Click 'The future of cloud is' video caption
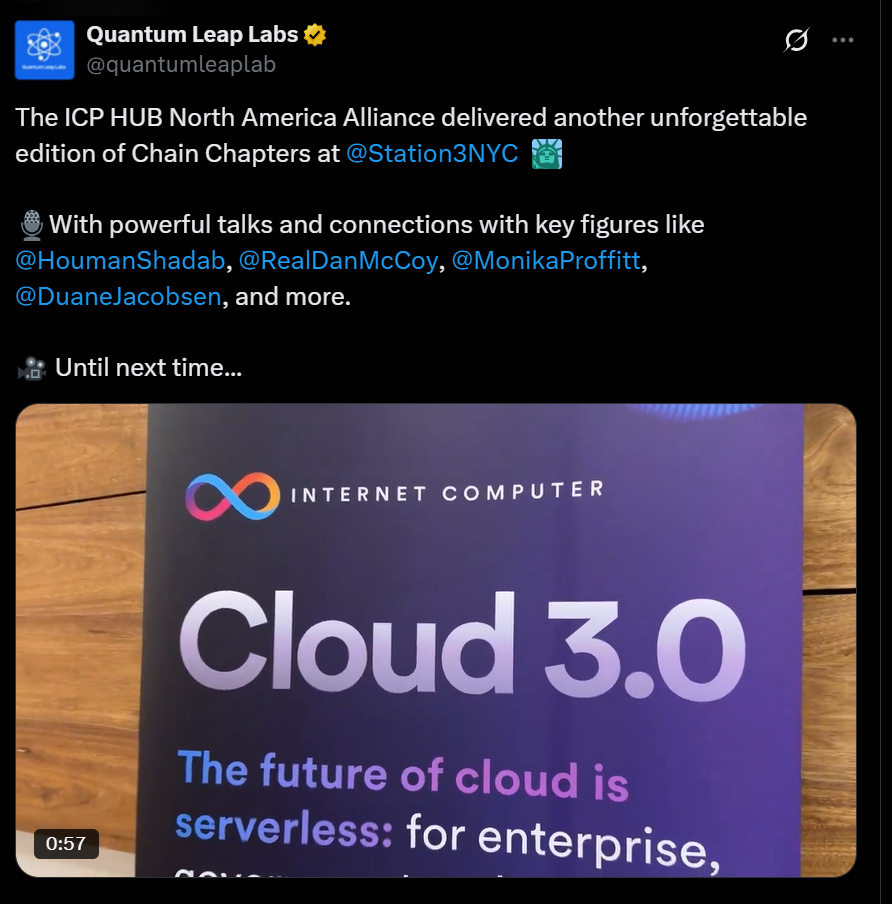Viewport: 892px width, 904px height. (x=402, y=775)
